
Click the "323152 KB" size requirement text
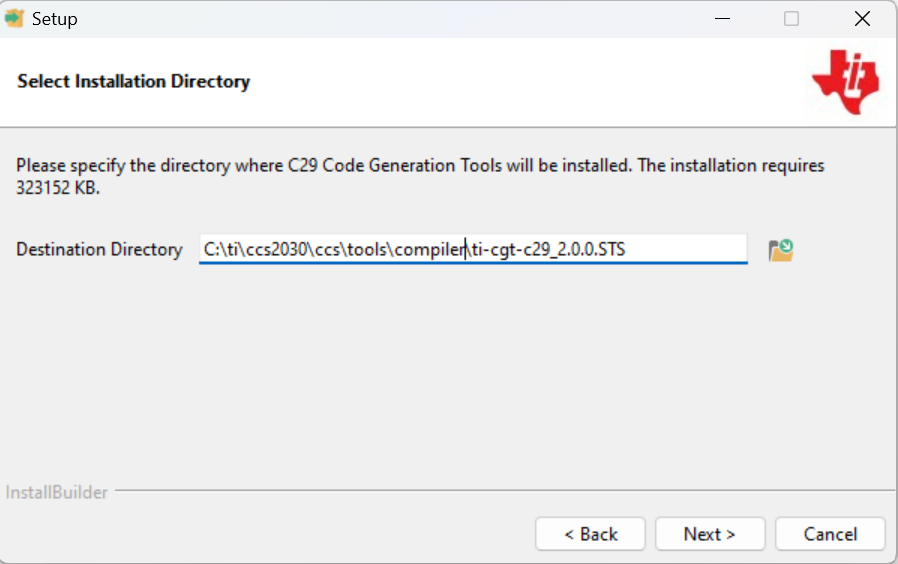tap(58, 187)
